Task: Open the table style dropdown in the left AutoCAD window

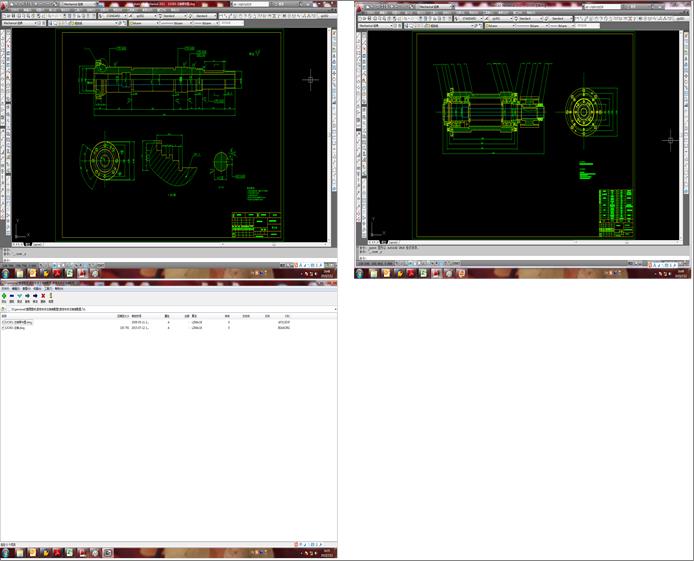Action: coord(174,16)
